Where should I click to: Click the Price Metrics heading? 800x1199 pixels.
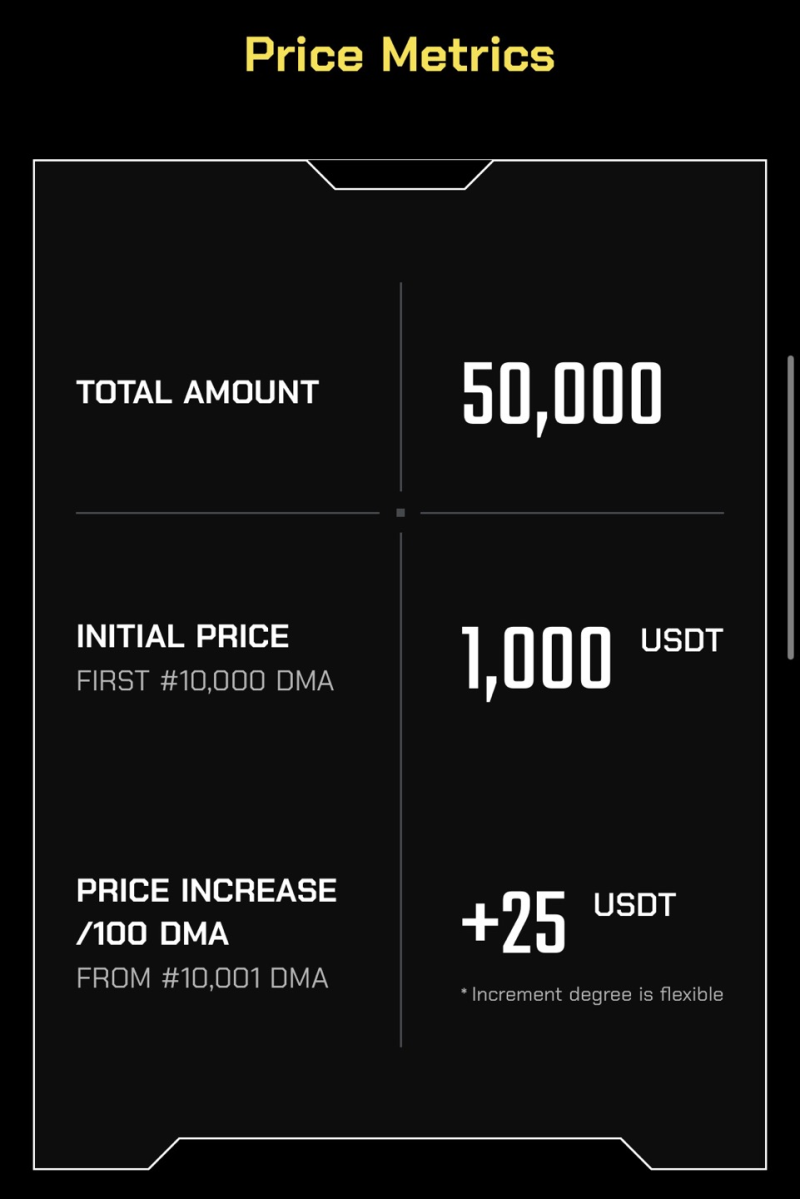(399, 54)
